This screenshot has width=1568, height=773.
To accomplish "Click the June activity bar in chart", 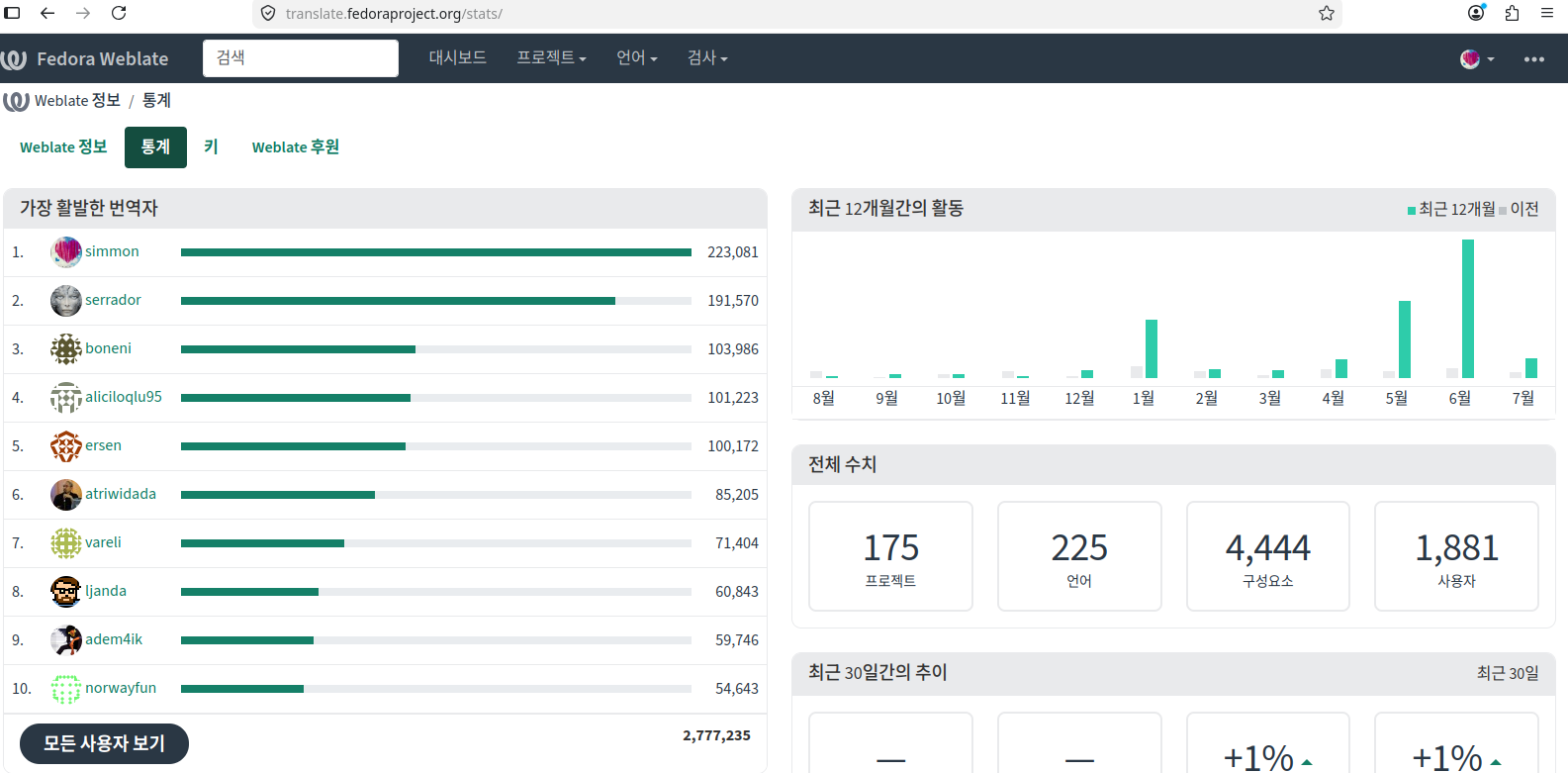I will click(1468, 309).
